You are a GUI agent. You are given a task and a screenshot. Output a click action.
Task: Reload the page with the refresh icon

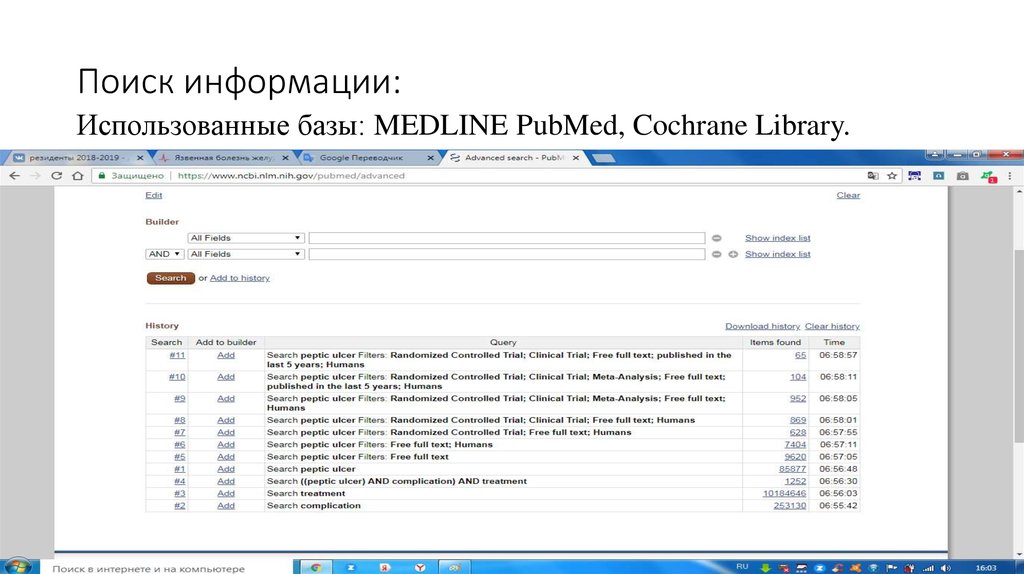click(56, 176)
